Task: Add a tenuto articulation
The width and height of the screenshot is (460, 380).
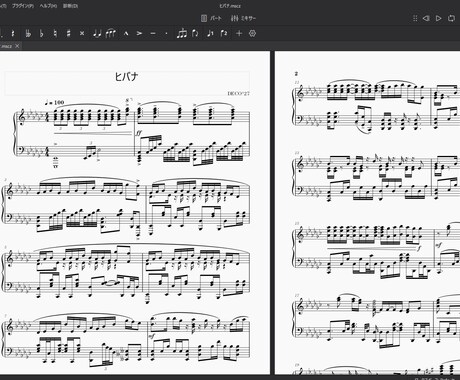Action: point(153,33)
